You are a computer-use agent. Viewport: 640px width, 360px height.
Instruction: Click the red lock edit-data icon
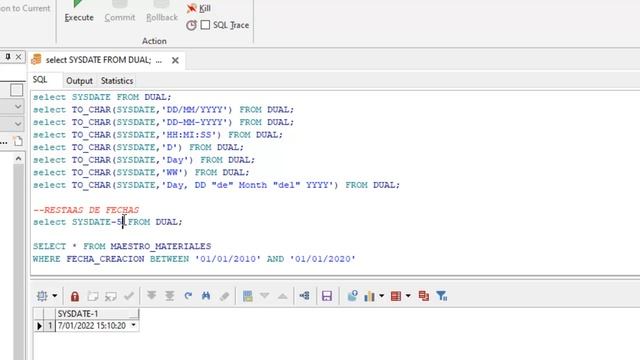click(75, 296)
